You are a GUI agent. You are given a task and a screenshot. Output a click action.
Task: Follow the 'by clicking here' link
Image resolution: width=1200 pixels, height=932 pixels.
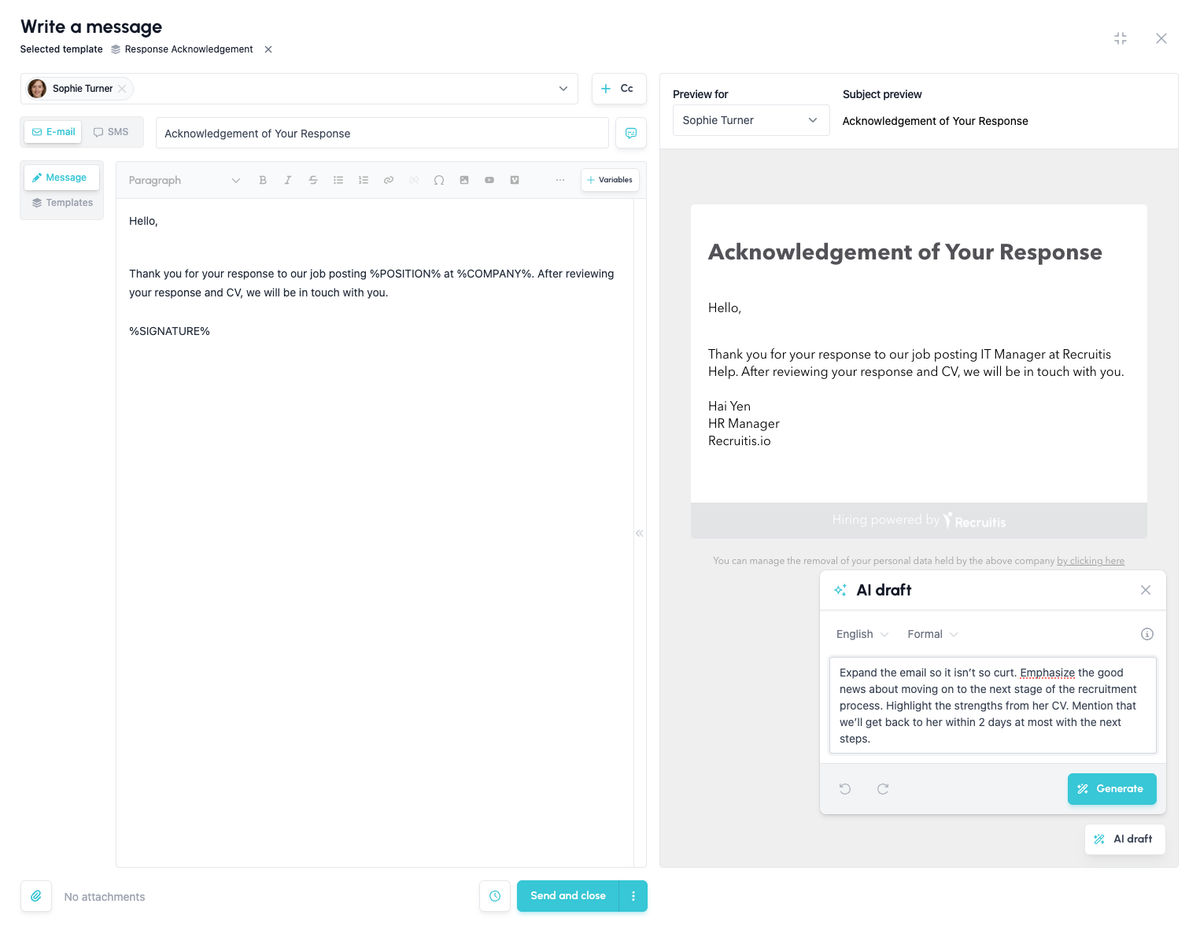[x=1091, y=561]
